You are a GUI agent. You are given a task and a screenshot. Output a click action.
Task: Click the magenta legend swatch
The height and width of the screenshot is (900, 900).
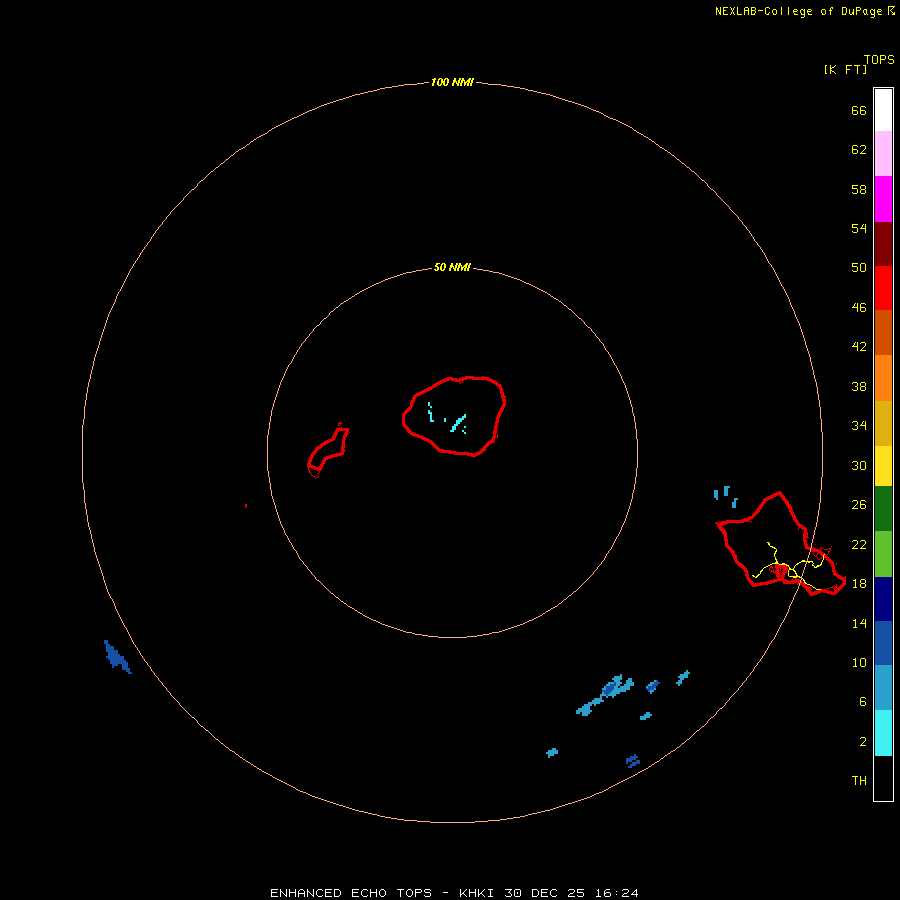(x=883, y=199)
